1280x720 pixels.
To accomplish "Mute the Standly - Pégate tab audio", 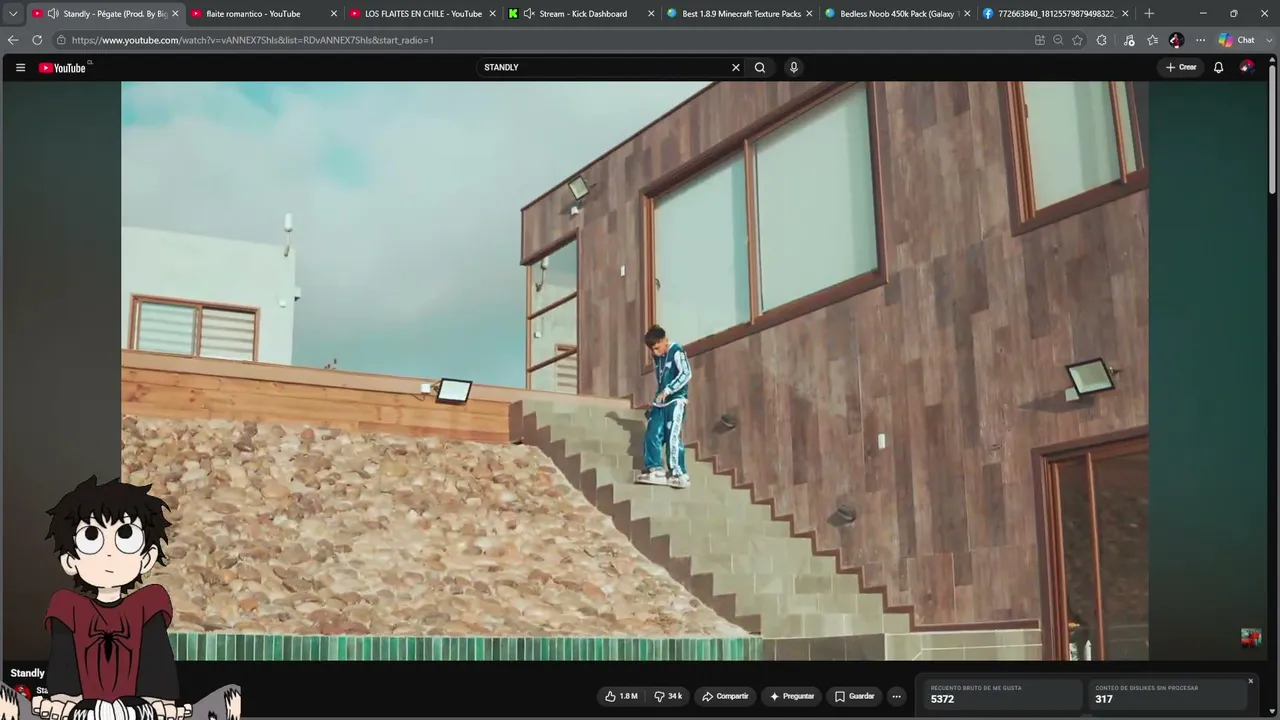I will [x=53, y=14].
